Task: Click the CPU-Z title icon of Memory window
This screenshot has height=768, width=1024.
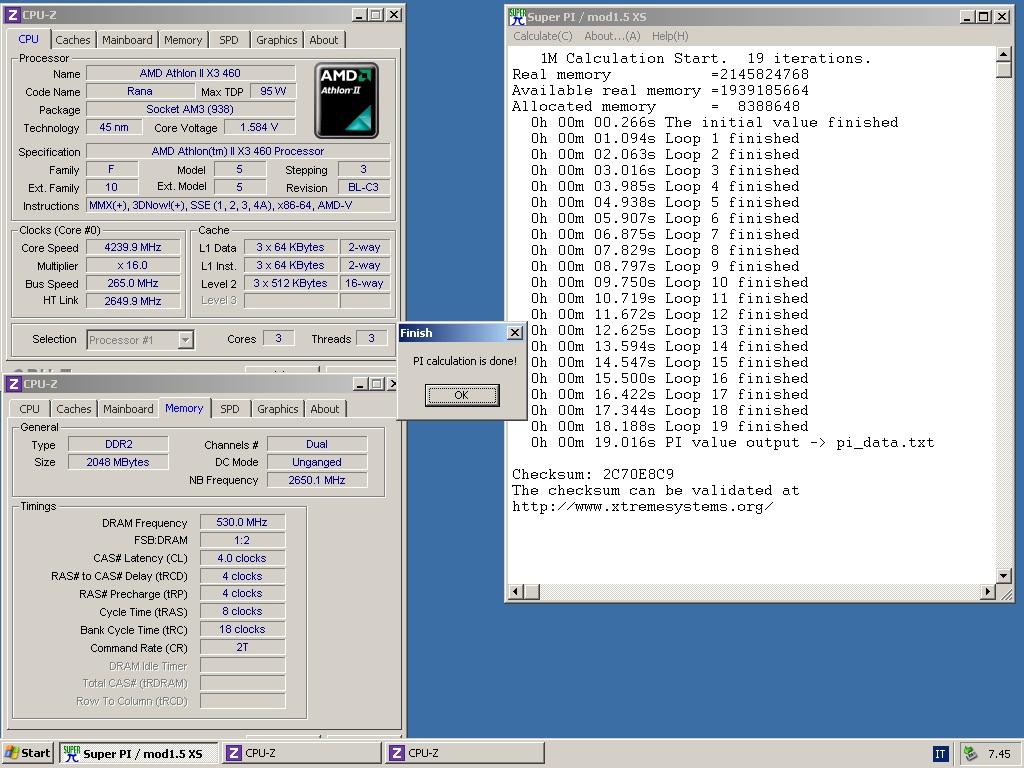Action: pos(14,384)
